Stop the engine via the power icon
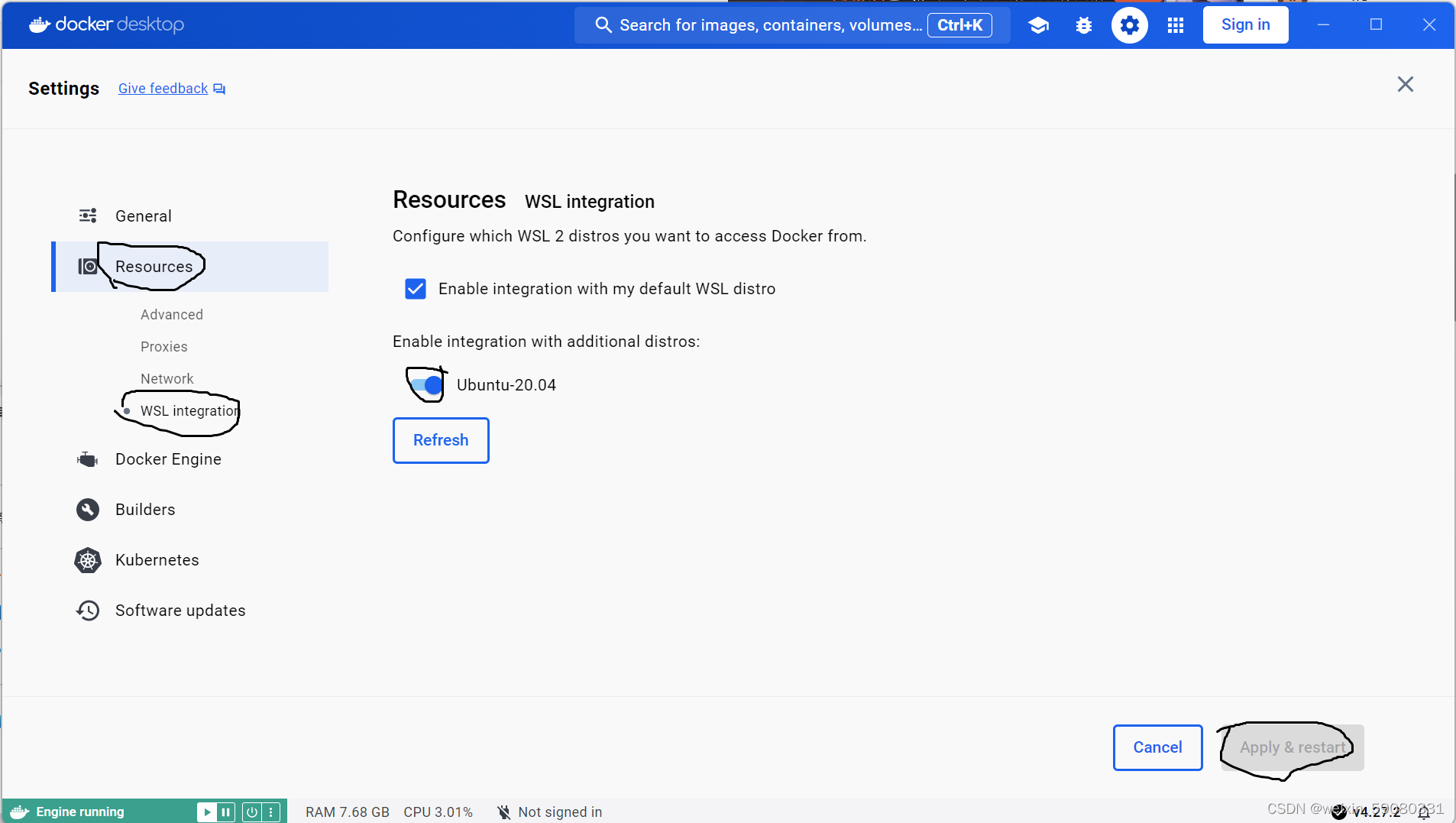Image resolution: width=1456 pixels, height=823 pixels. (x=252, y=812)
